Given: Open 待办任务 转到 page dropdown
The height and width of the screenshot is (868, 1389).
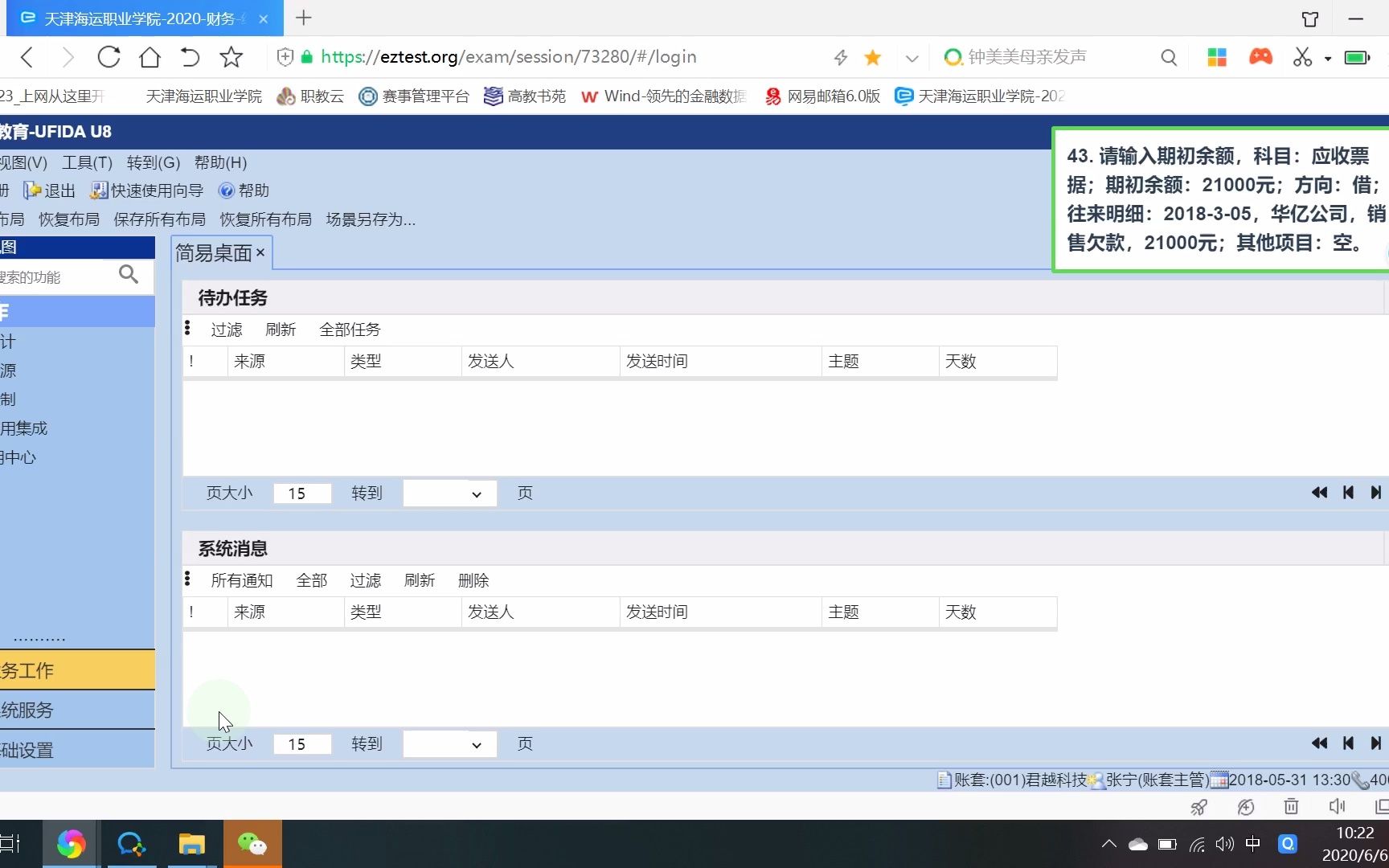Looking at the screenshot, I should (450, 493).
